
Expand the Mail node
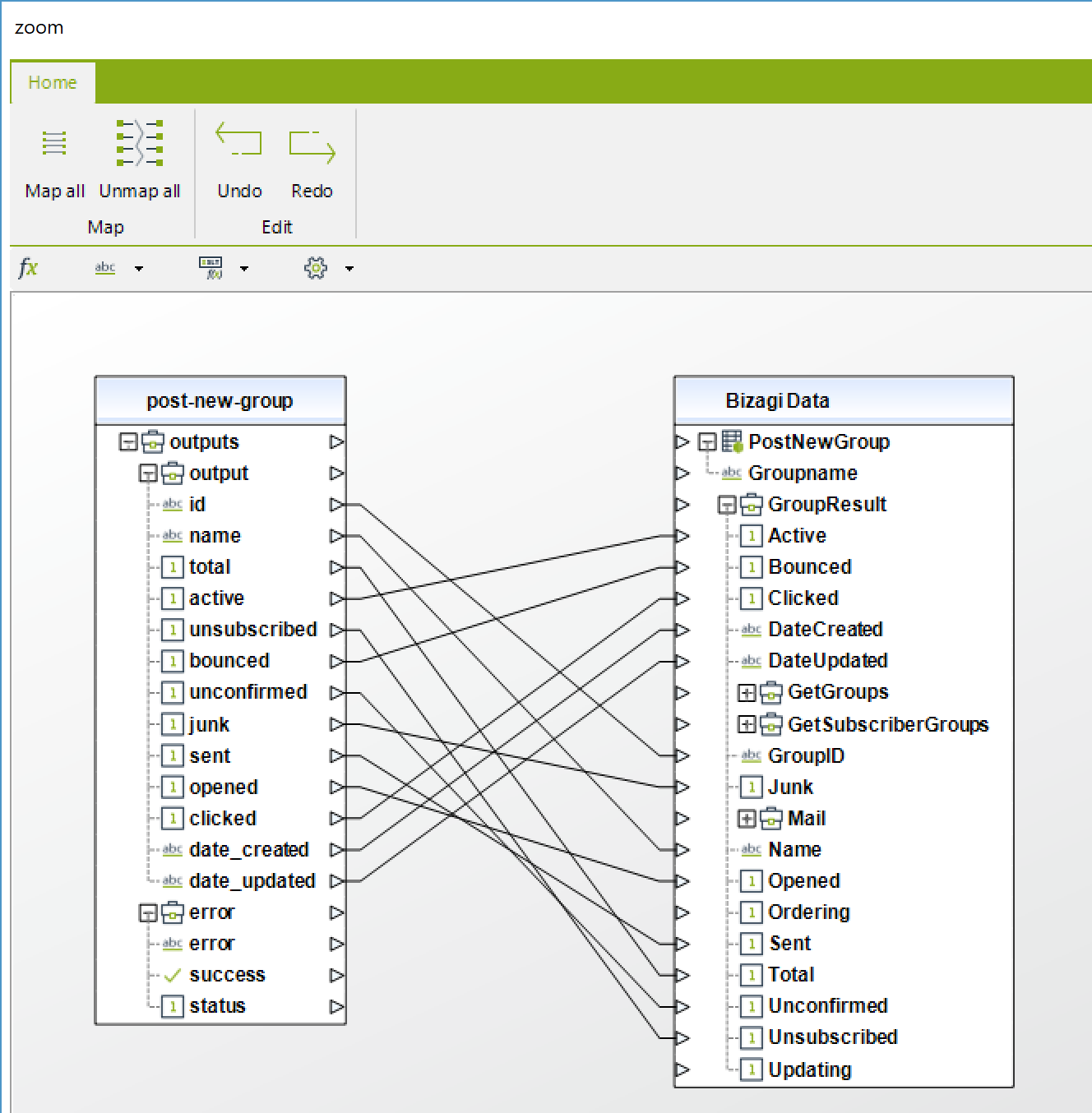(747, 819)
